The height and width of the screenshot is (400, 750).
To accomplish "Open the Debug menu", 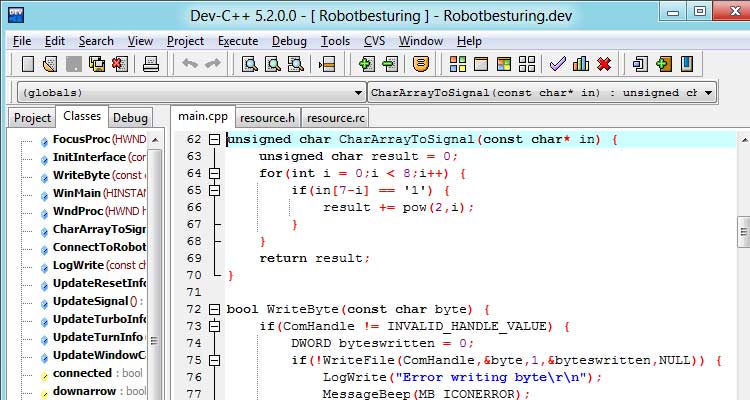I will point(289,41).
